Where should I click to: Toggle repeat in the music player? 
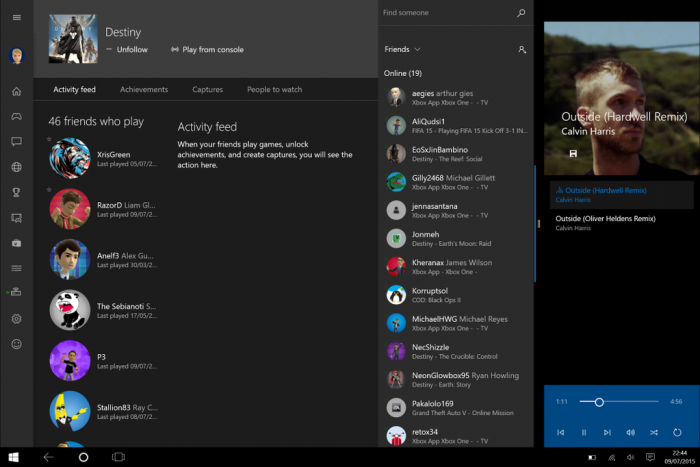678,432
